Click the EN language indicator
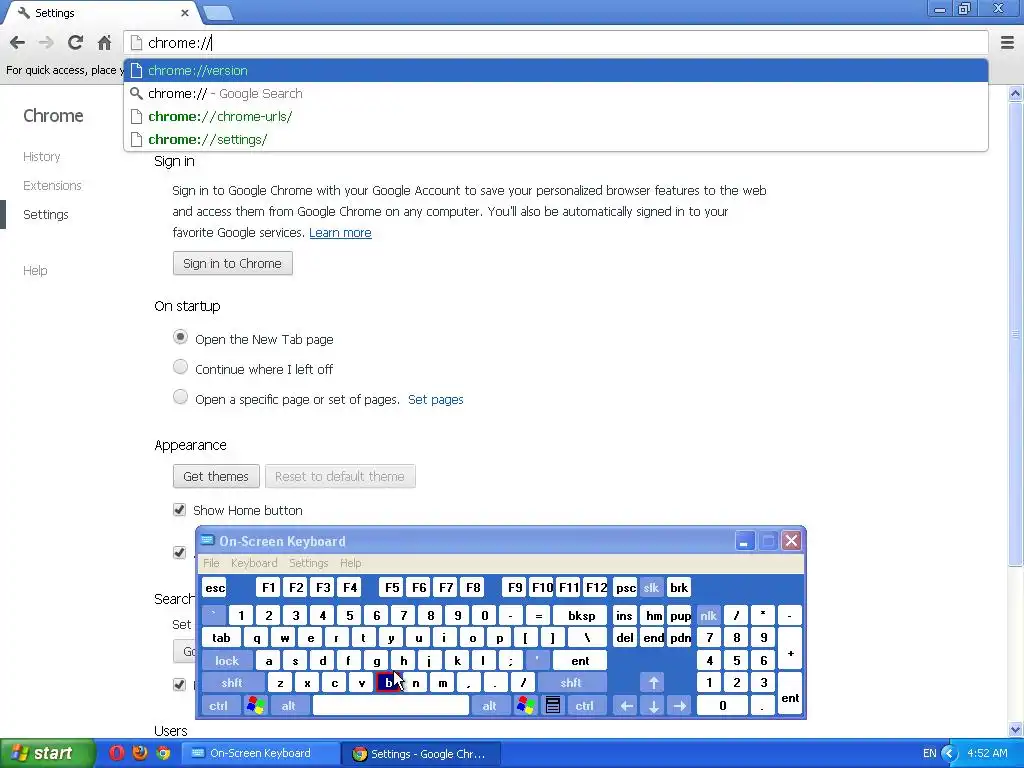 [x=929, y=753]
